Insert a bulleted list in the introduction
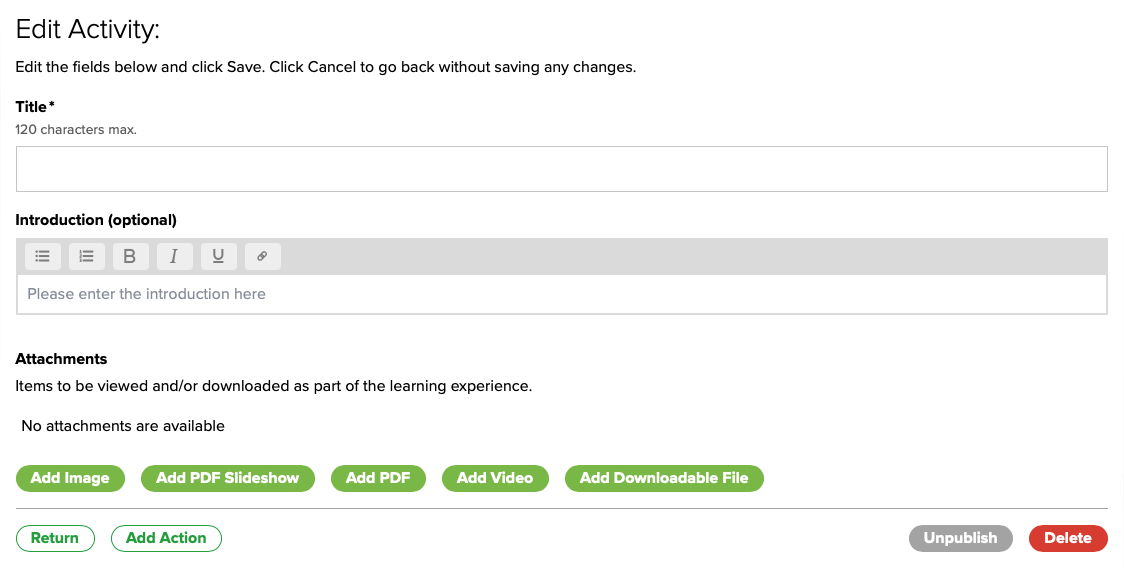This screenshot has width=1124, height=570. [43, 257]
